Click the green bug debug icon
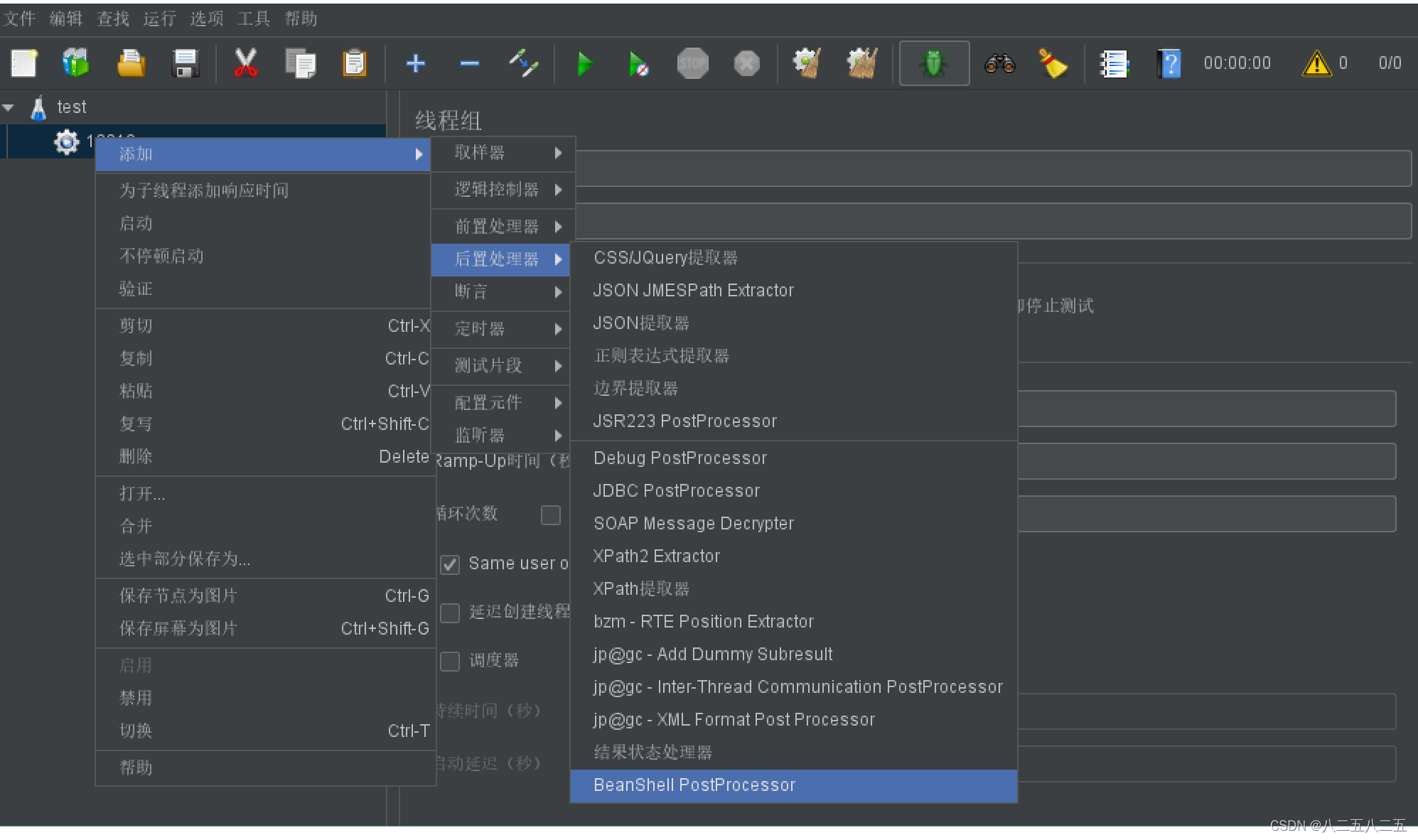The image size is (1418, 840). point(933,64)
